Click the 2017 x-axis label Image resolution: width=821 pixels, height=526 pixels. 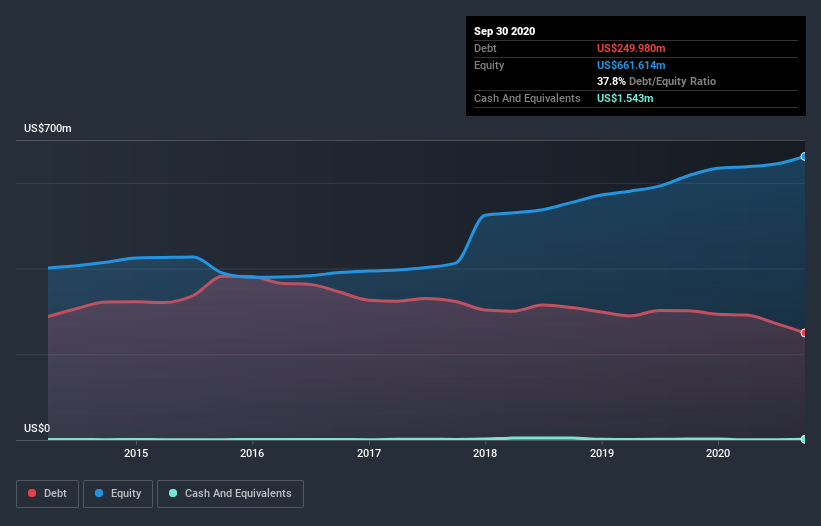369,453
